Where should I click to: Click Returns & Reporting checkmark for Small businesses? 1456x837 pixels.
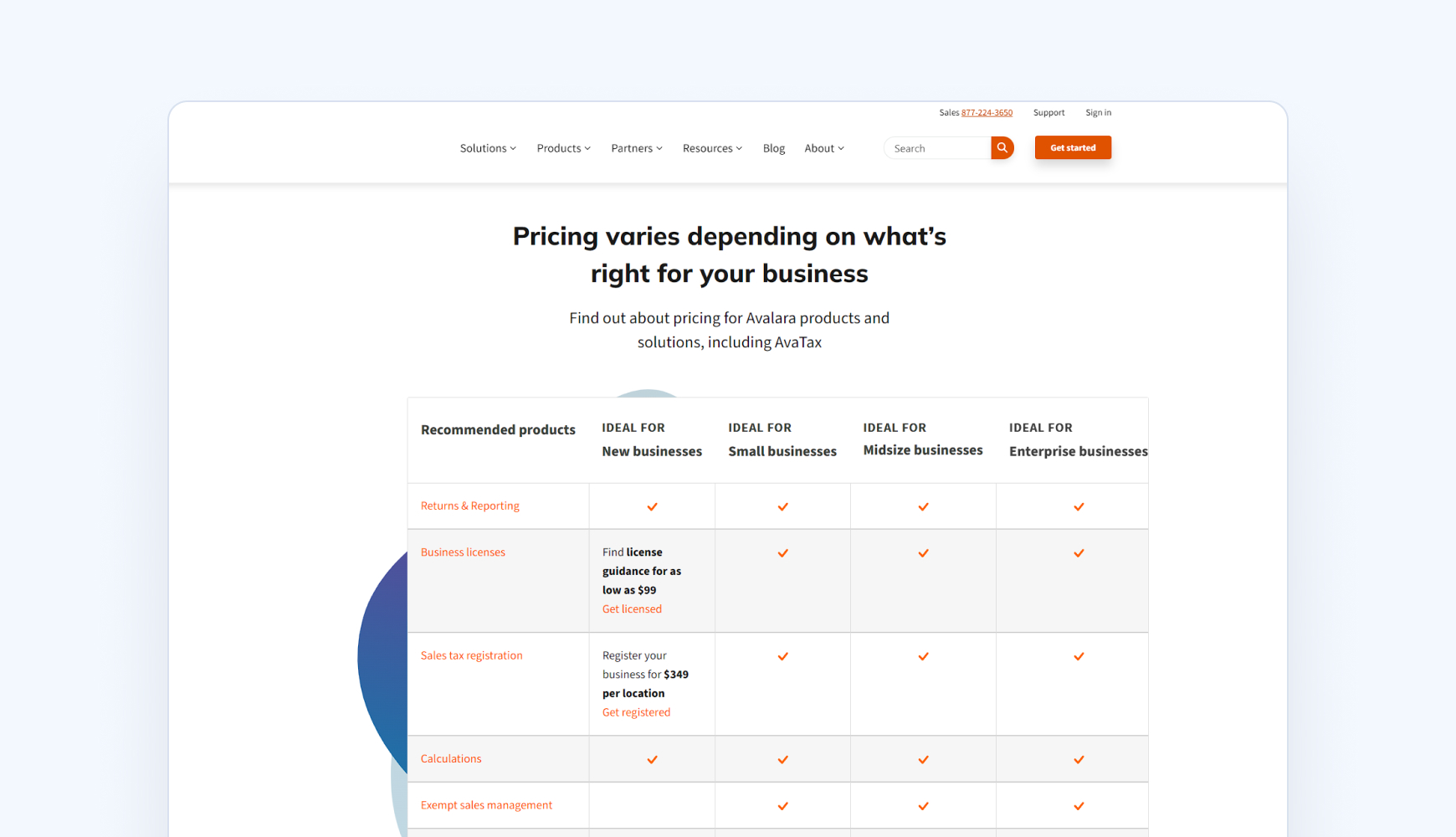(x=782, y=506)
